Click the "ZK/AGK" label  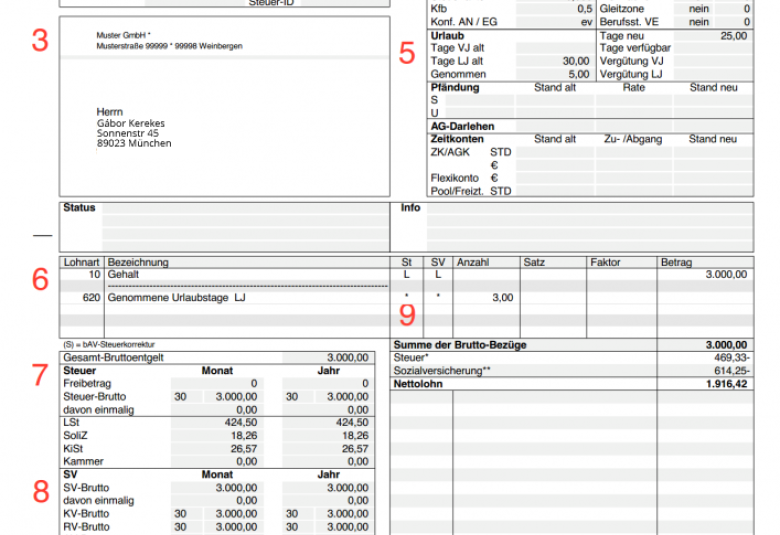tap(450, 152)
